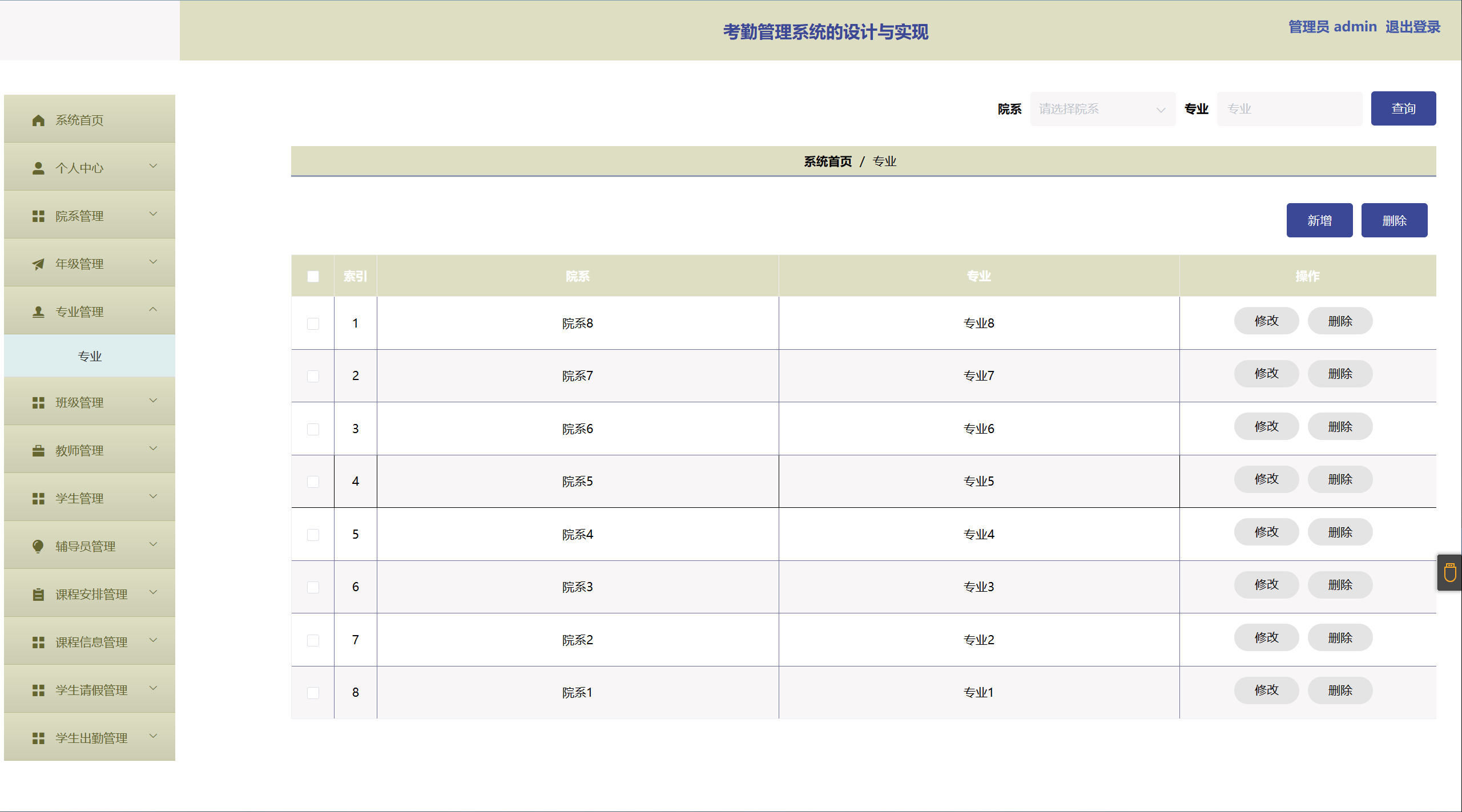Click 修改 button for 专业3 row
Viewport: 1462px width, 812px height.
tap(1266, 585)
